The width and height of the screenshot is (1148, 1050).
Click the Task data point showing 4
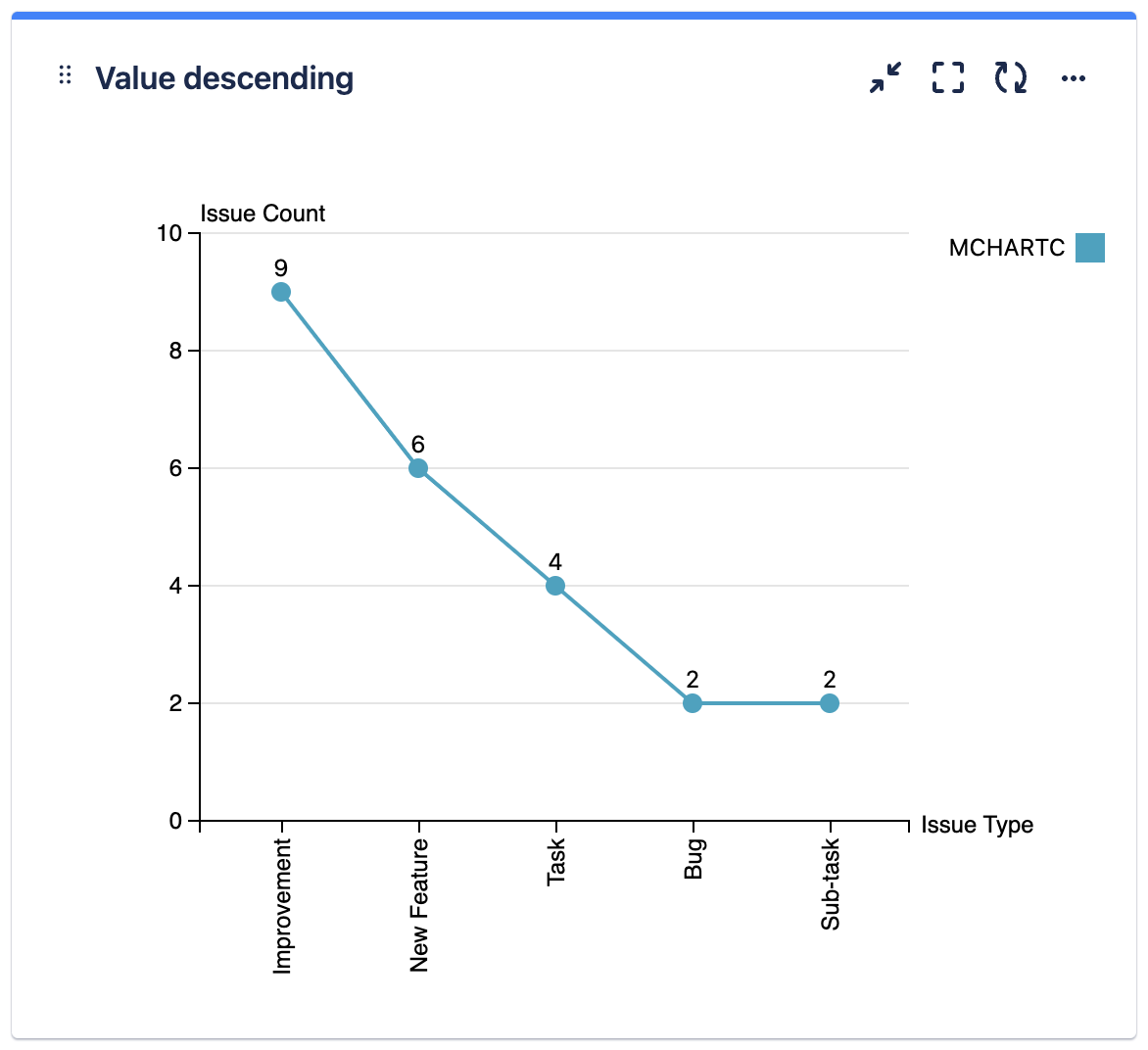(555, 586)
